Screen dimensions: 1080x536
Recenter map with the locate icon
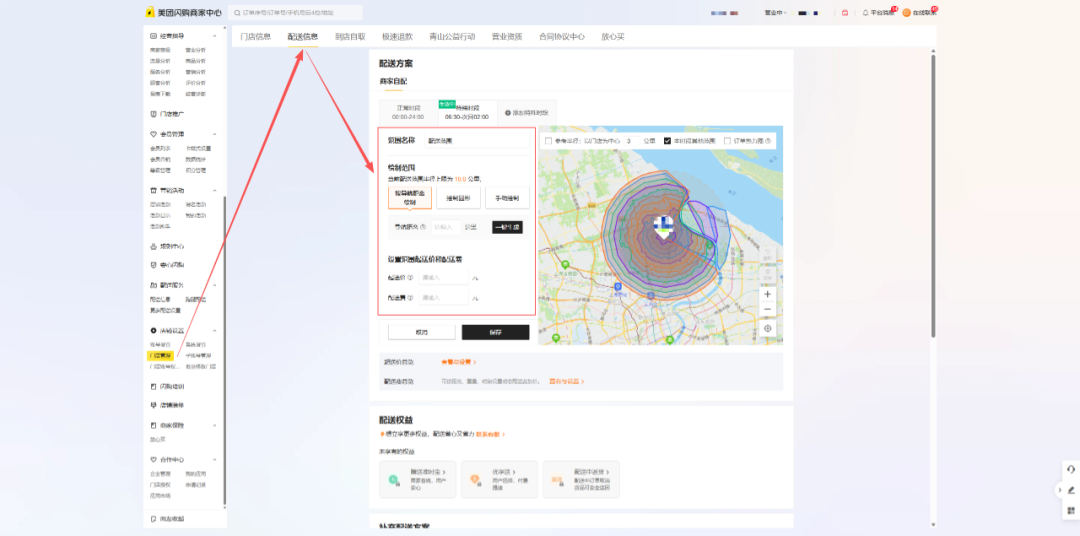(768, 329)
